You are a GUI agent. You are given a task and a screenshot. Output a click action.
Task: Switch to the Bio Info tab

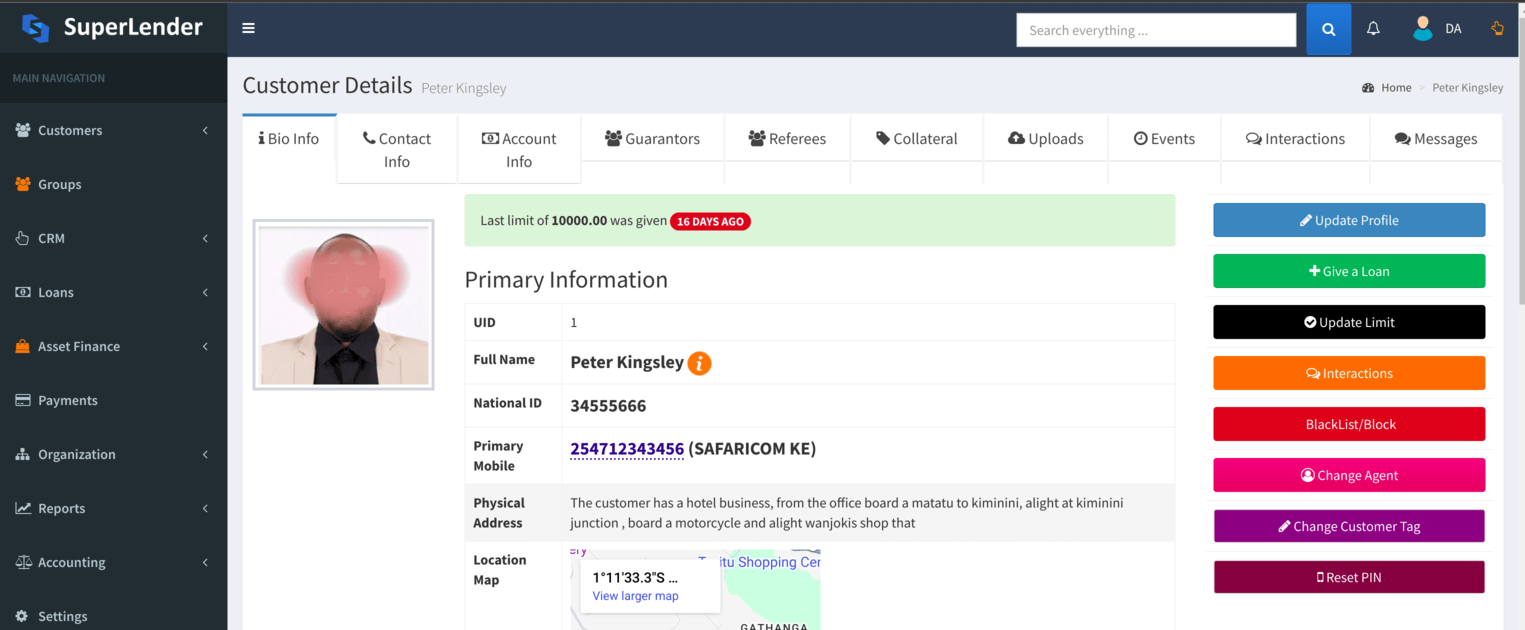click(289, 139)
